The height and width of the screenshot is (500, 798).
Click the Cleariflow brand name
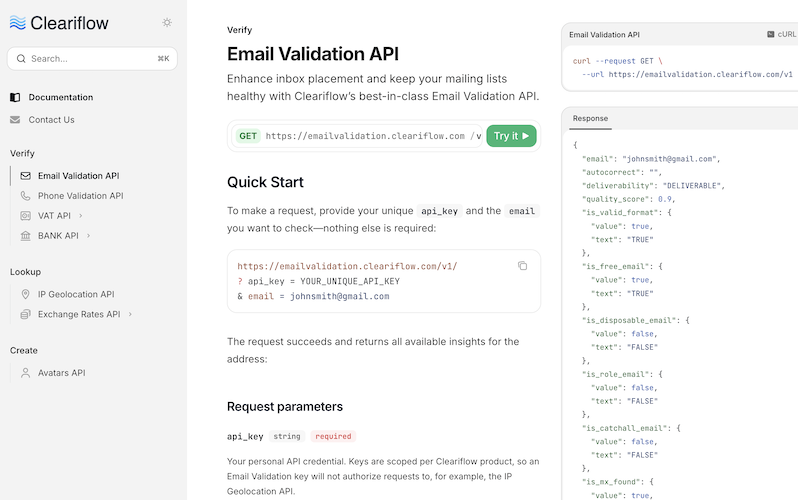(x=69, y=23)
